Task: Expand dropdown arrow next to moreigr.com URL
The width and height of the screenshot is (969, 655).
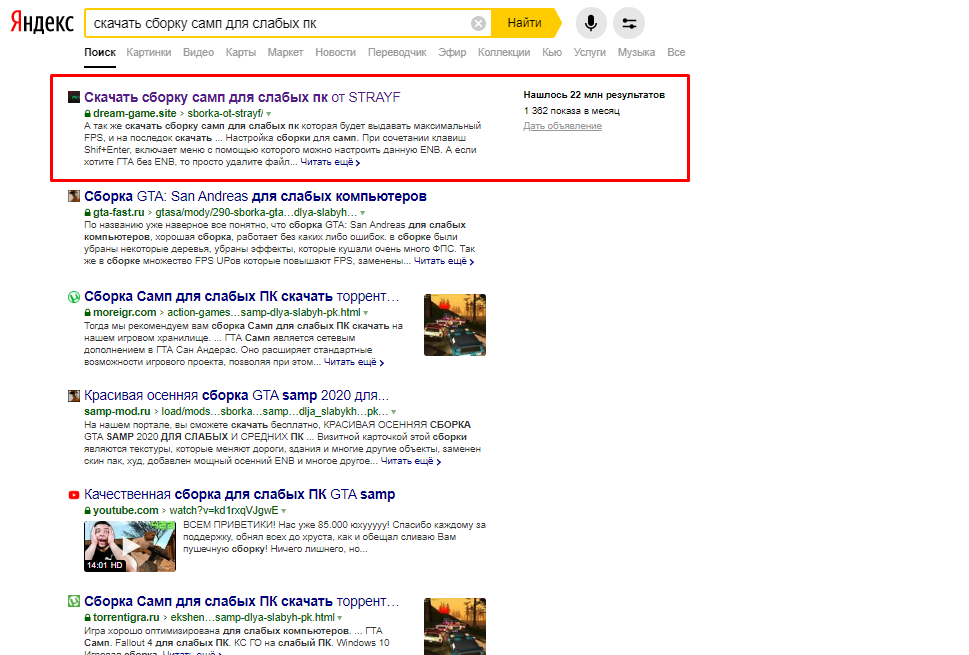Action: click(366, 313)
